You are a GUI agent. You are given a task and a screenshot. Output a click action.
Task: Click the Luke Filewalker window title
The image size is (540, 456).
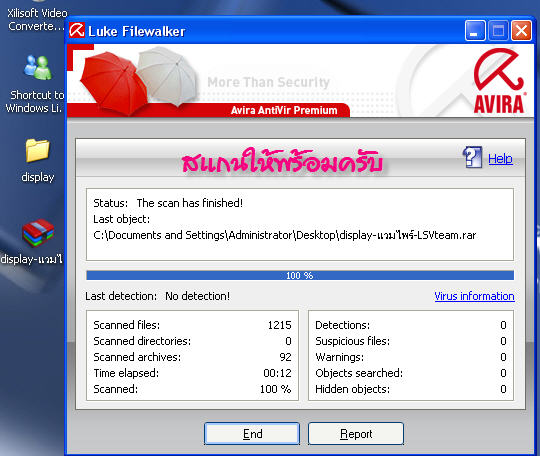pos(136,31)
